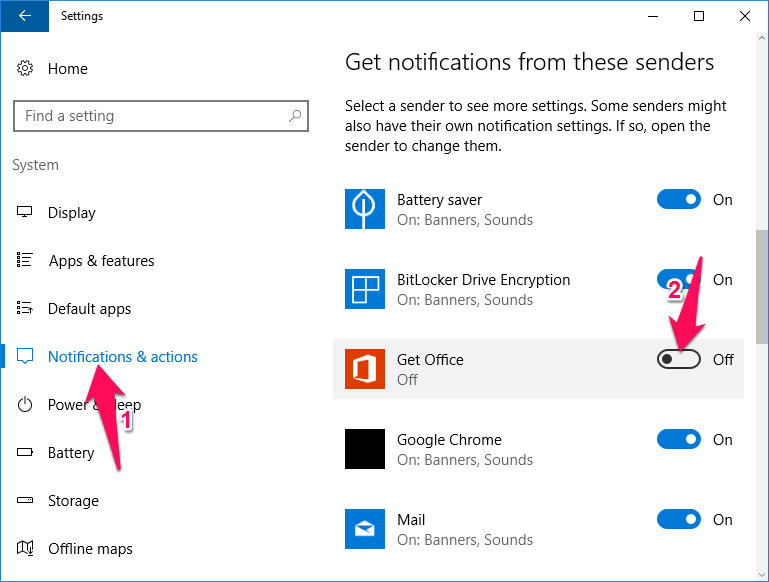
Task: Go back with the arrow button
Action: pos(24,16)
